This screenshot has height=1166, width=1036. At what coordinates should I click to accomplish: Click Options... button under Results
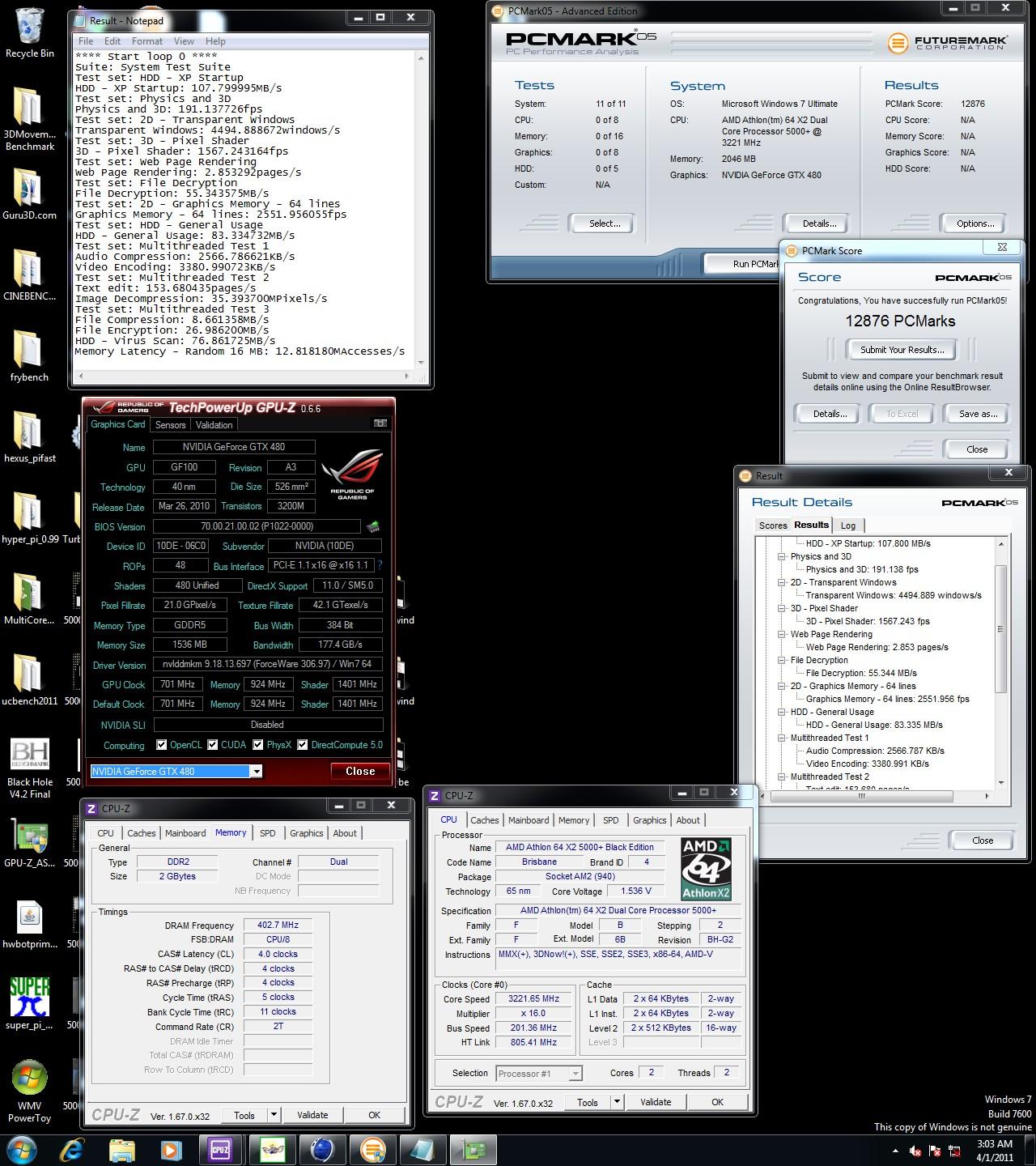(x=975, y=223)
